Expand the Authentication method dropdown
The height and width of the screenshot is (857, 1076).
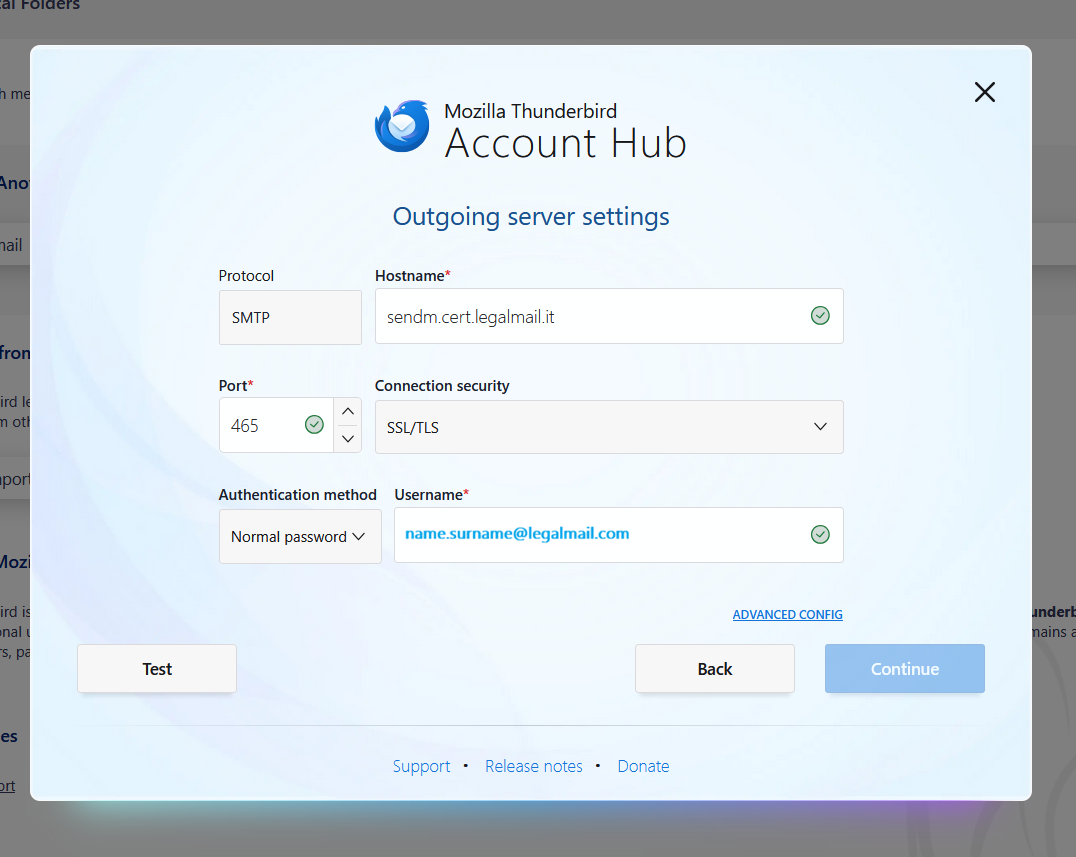click(300, 537)
